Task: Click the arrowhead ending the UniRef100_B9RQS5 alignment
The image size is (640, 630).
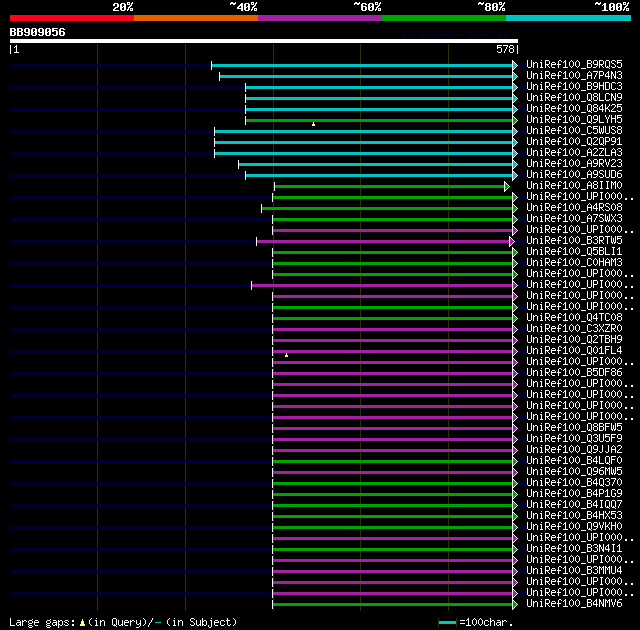Action: click(x=515, y=65)
